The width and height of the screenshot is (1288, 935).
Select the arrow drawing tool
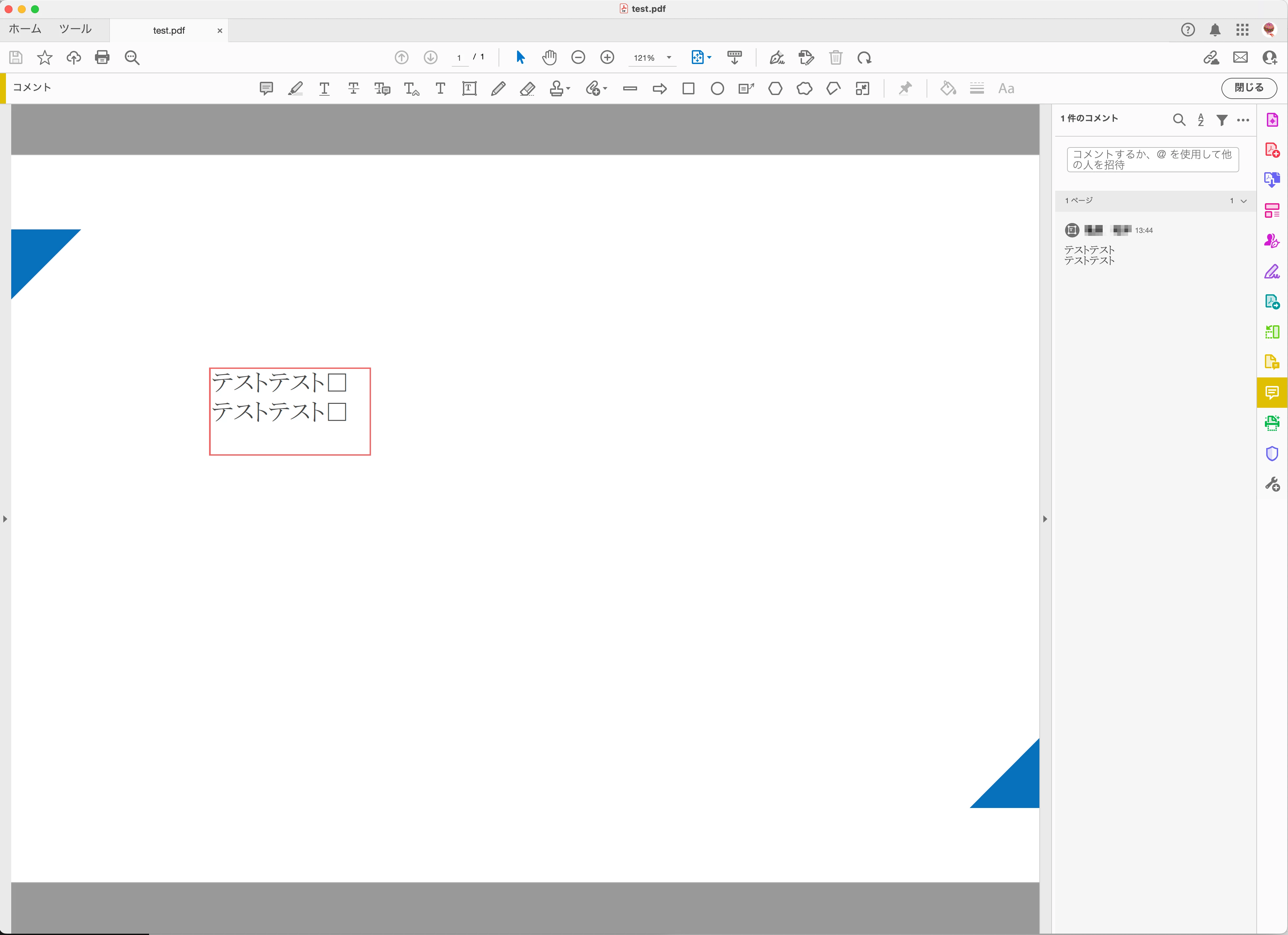(x=659, y=89)
